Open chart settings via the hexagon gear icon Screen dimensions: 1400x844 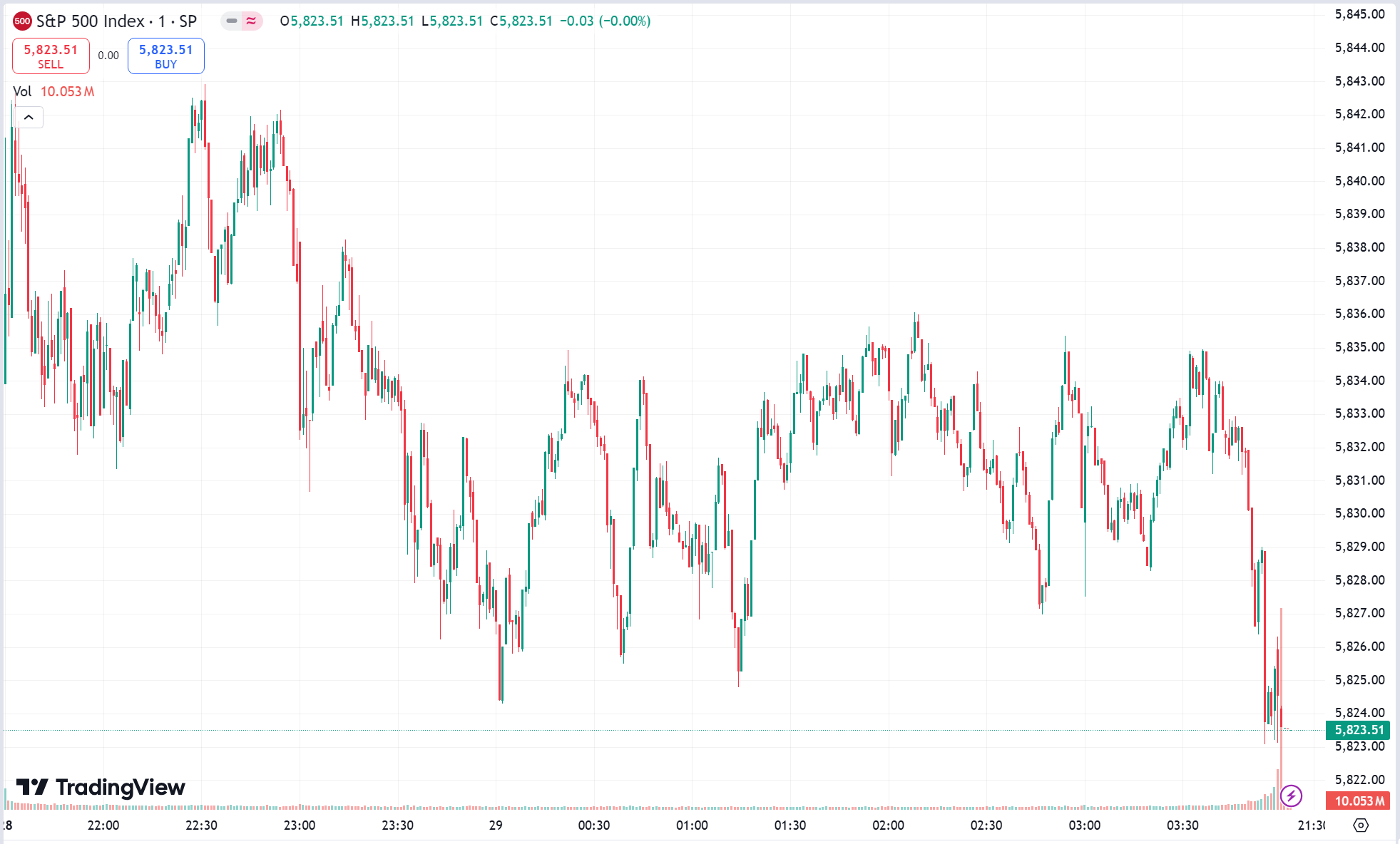1361,825
